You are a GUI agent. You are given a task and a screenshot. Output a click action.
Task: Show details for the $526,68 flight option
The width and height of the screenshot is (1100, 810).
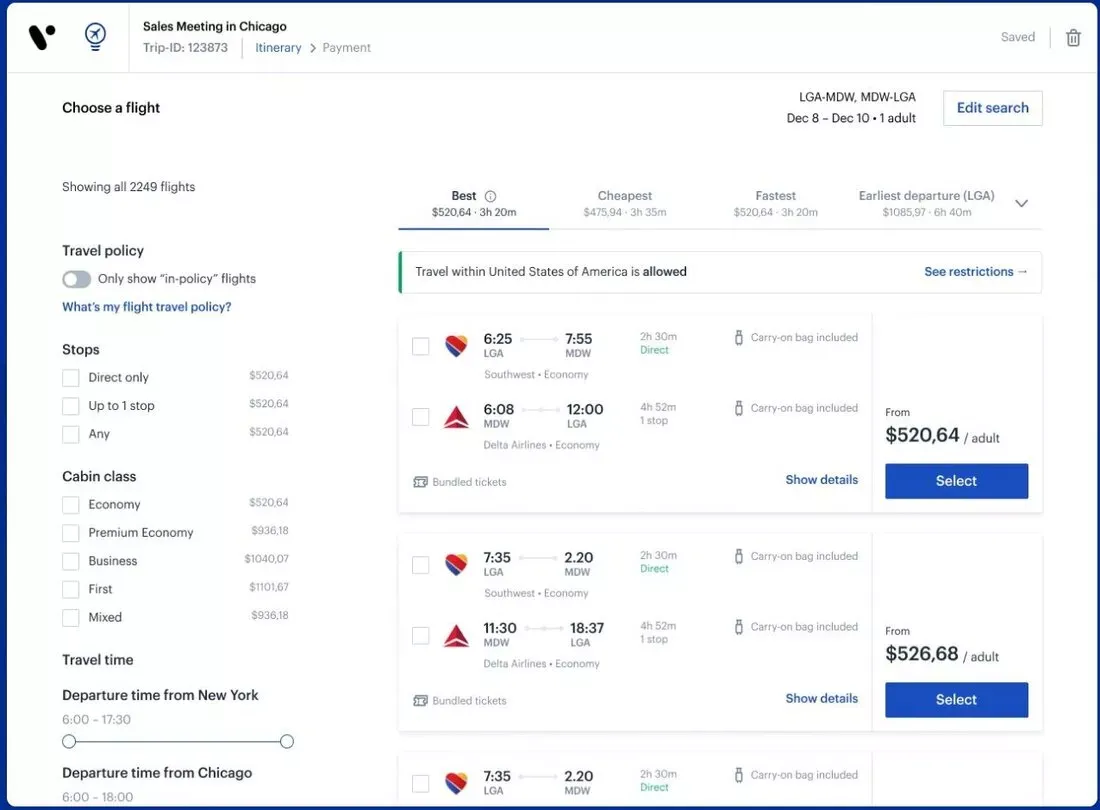(x=821, y=698)
